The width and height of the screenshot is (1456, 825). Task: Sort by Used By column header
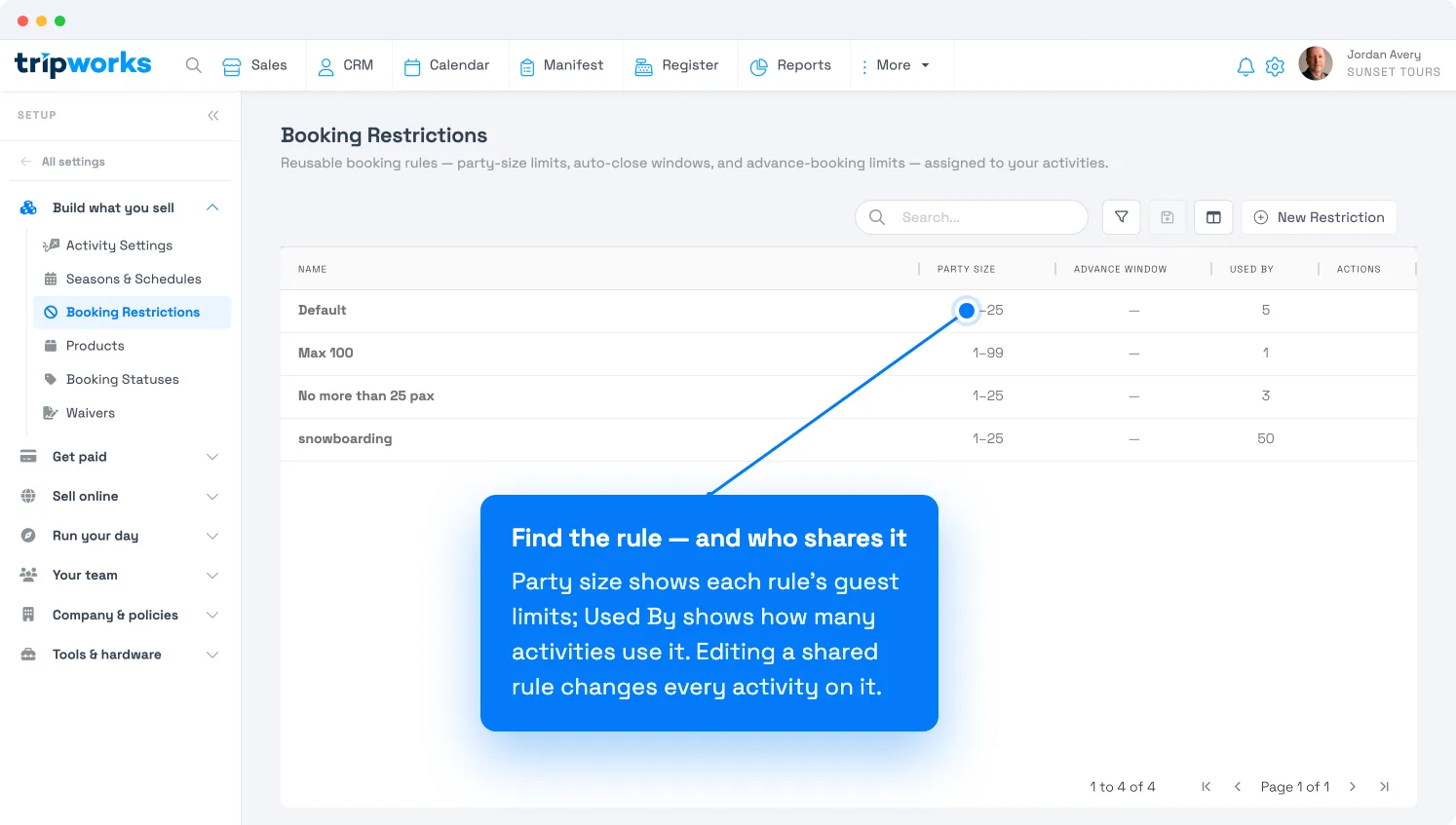[1251, 269]
